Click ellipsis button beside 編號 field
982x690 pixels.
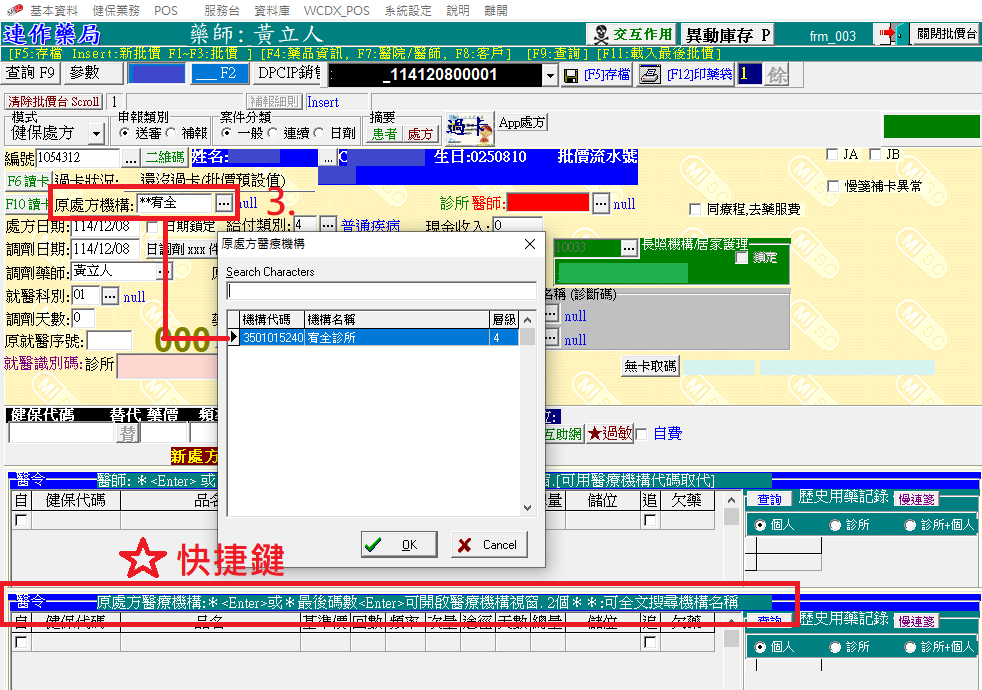(x=131, y=158)
